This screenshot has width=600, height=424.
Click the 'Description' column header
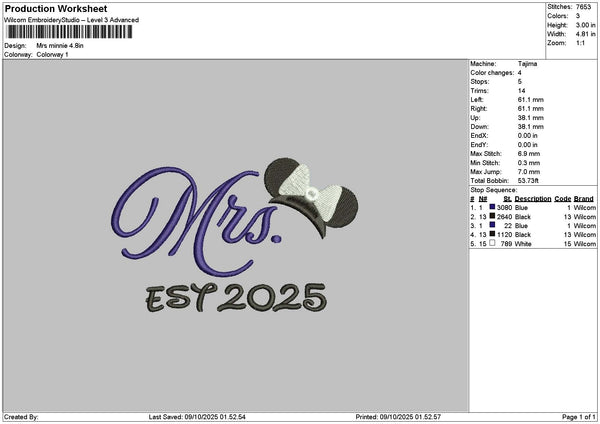pyautogui.click(x=533, y=199)
